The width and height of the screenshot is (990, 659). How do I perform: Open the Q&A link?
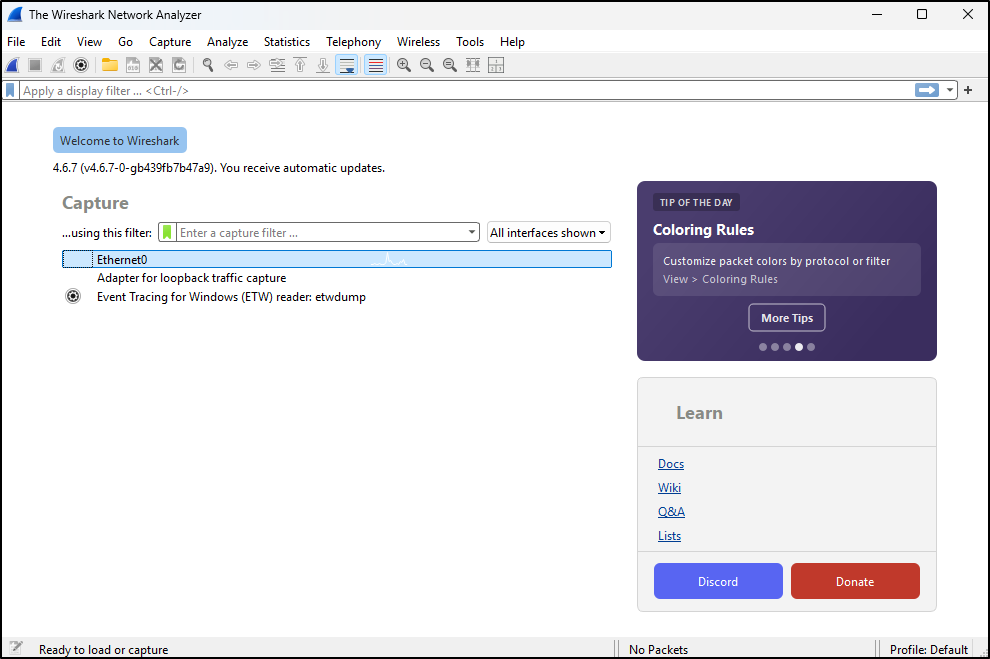(x=671, y=512)
